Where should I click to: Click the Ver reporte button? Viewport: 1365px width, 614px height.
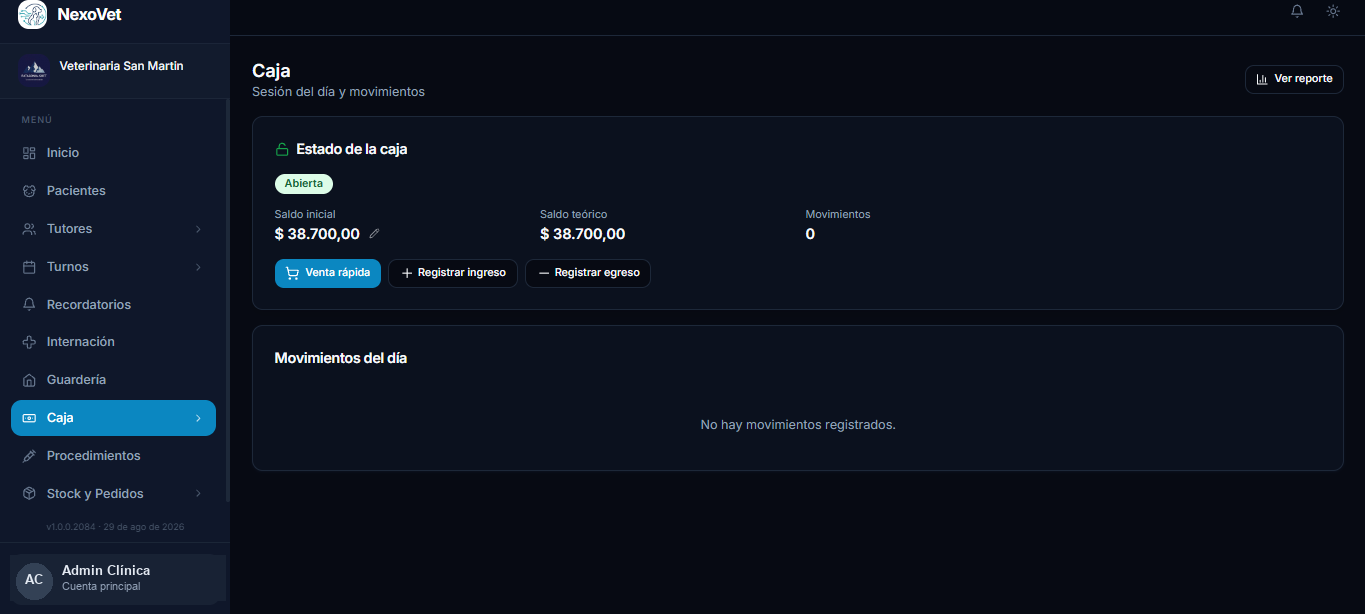[x=1294, y=79]
